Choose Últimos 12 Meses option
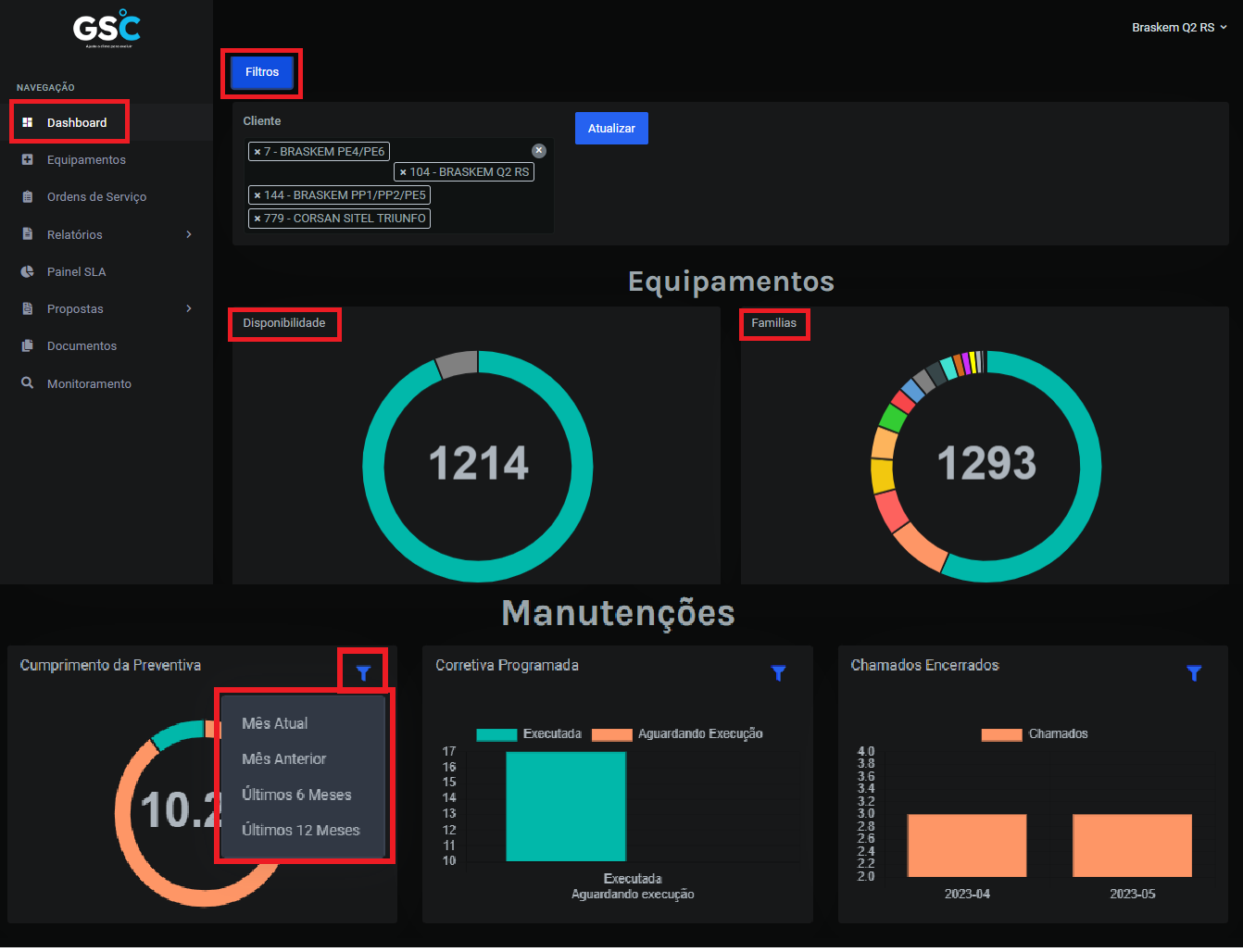This screenshot has height=952, width=1243. tap(303, 830)
